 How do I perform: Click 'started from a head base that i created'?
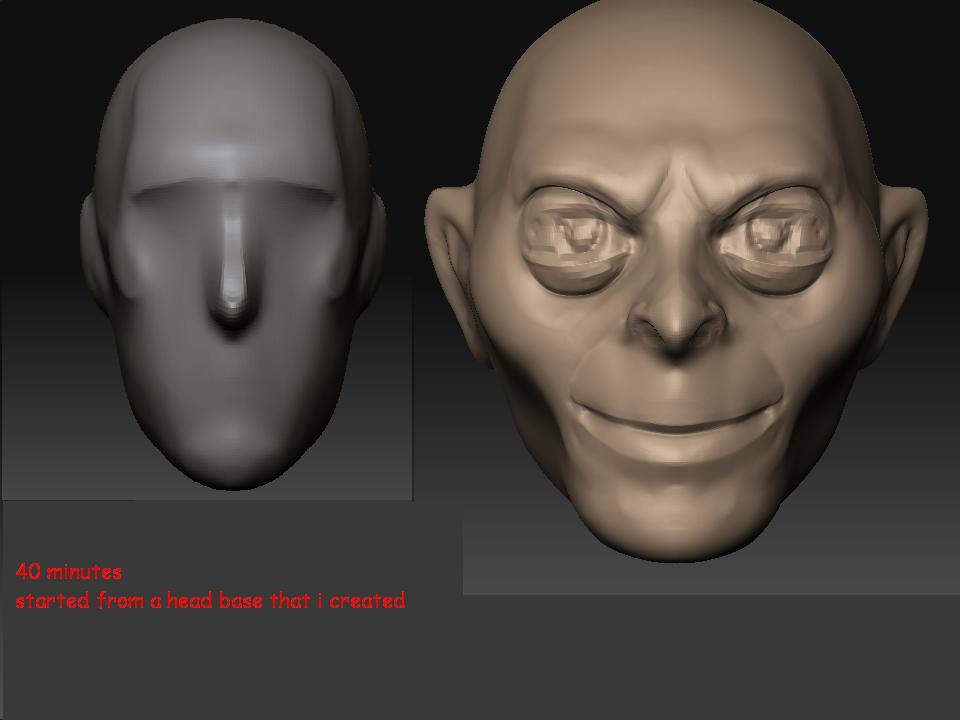210,601
